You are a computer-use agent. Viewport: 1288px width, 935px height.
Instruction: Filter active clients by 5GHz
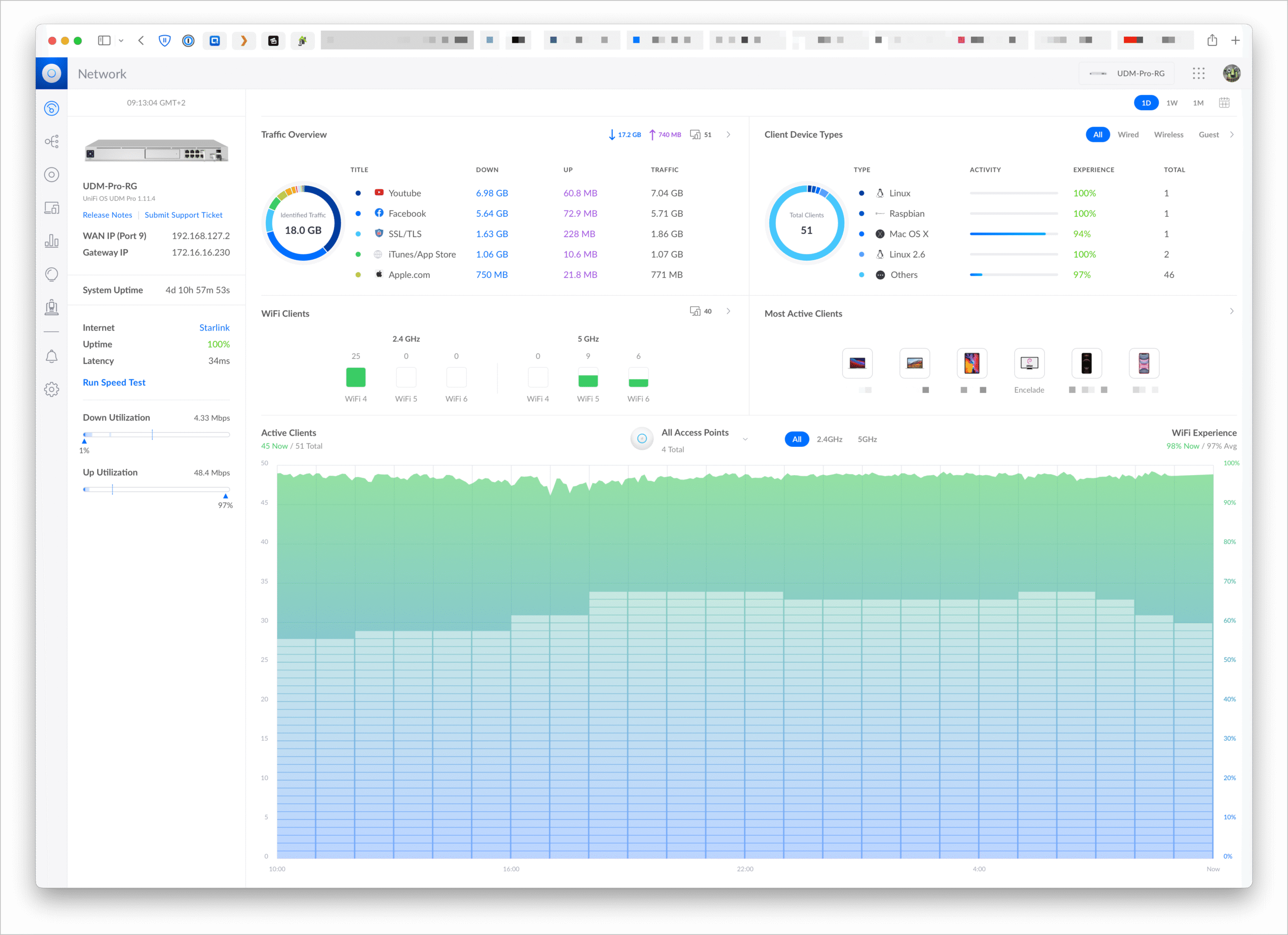[866, 439]
